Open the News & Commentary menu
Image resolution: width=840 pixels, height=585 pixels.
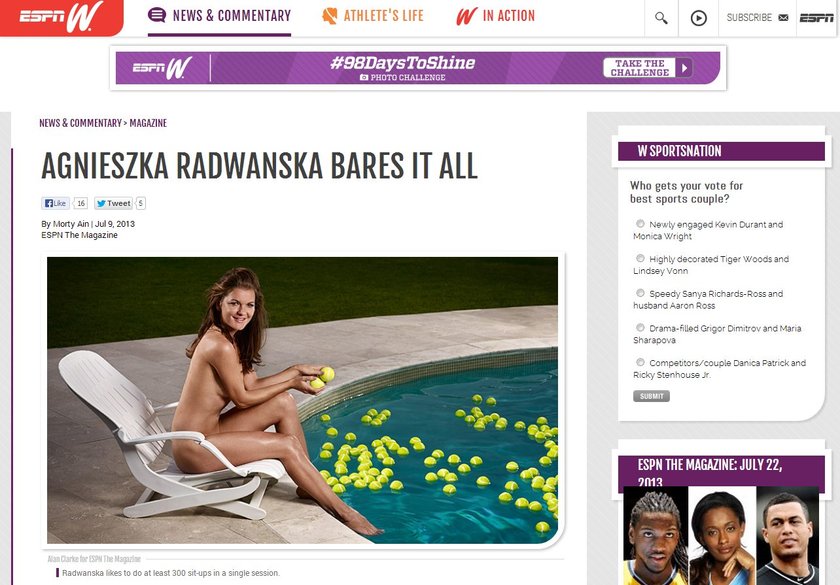220,16
